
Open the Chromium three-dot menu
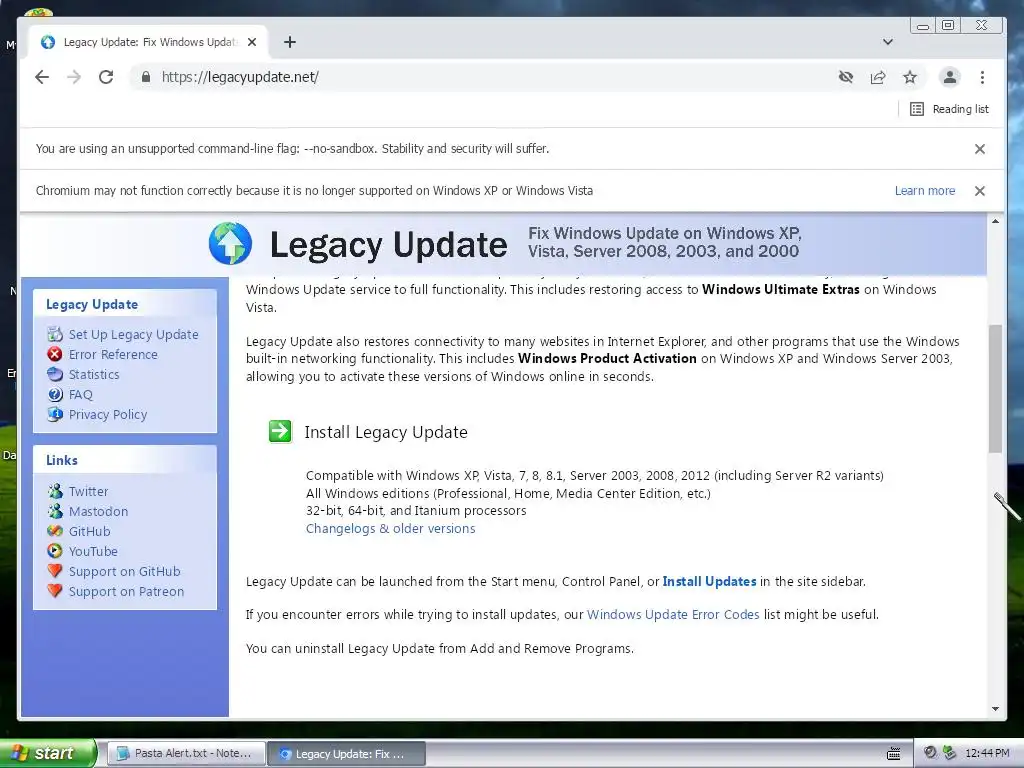point(982,77)
